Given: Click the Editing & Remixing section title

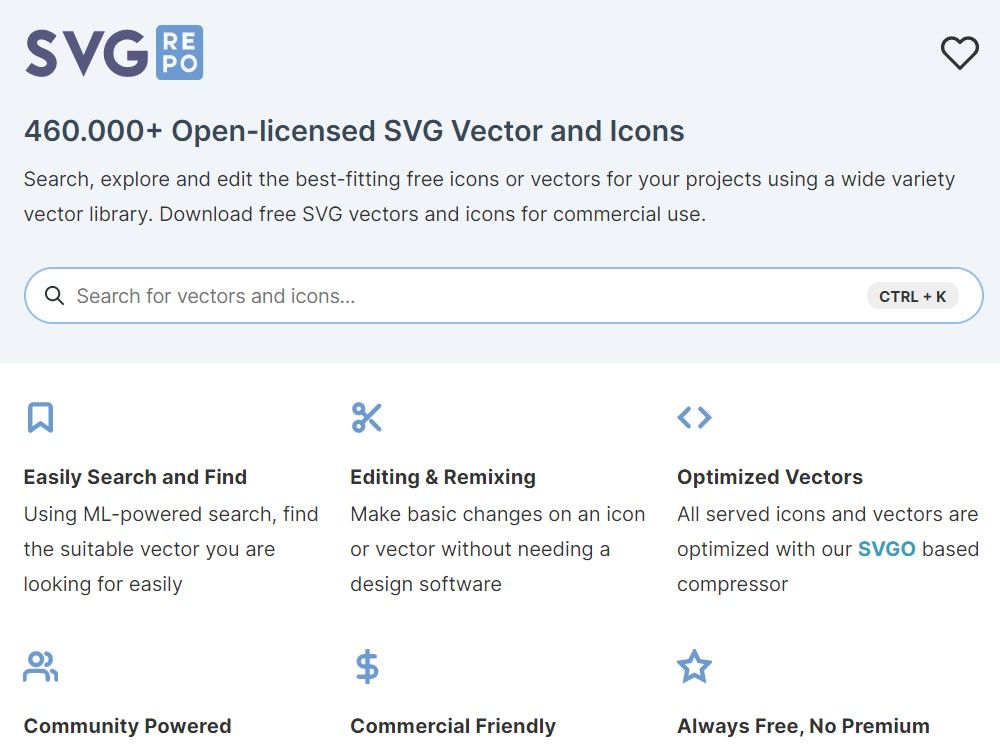Looking at the screenshot, I should click(443, 477).
